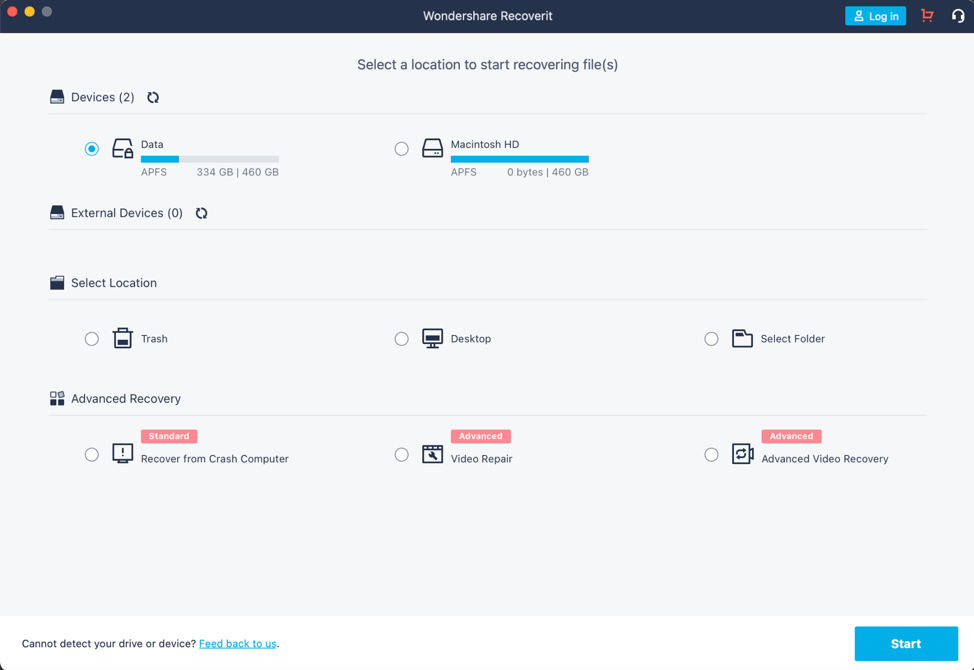Screen dimensions: 974x670
Task: Click the Trash location icon
Action: [x=123, y=338]
